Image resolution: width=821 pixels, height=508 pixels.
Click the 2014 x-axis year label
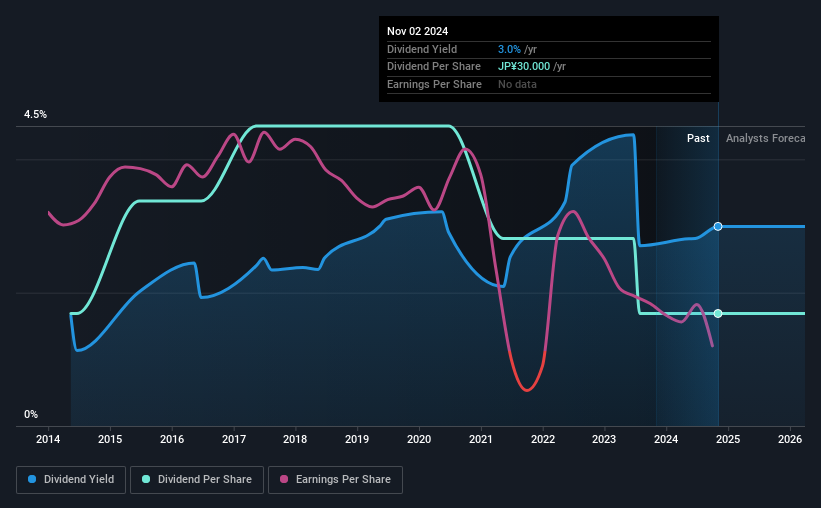tap(48, 439)
